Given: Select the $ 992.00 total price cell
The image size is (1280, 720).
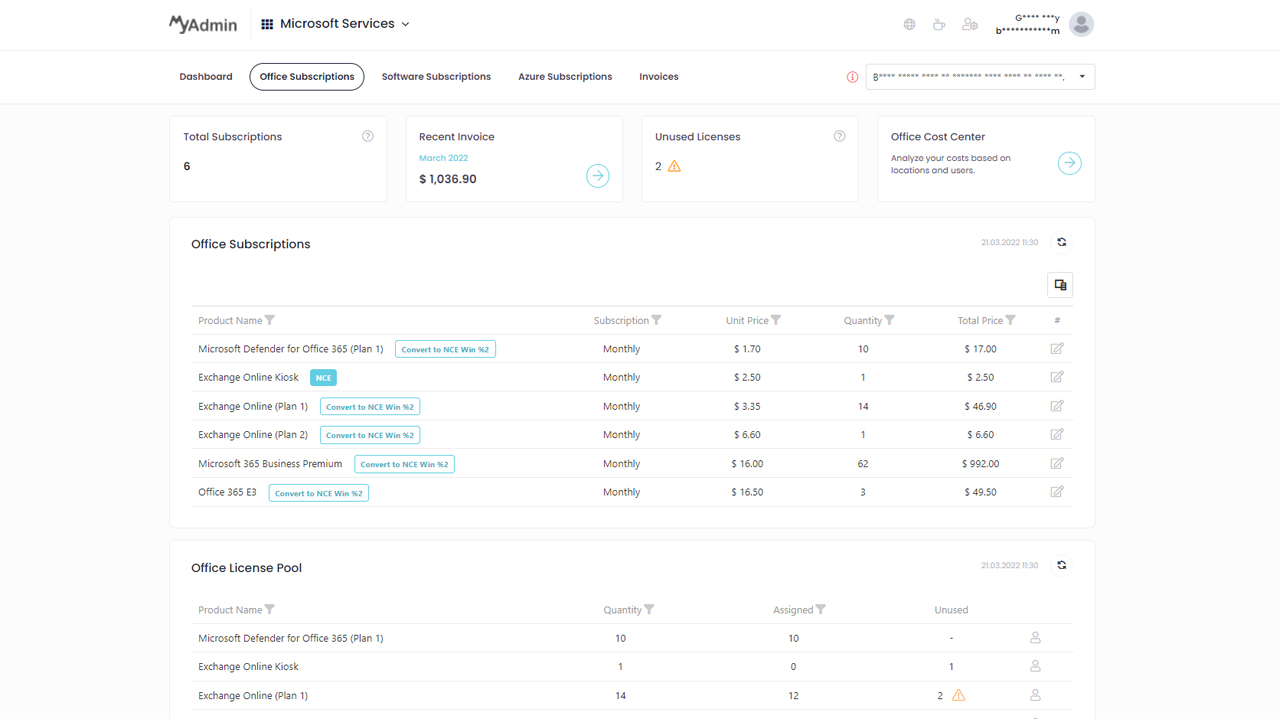Looking at the screenshot, I should pyautogui.click(x=980, y=464).
